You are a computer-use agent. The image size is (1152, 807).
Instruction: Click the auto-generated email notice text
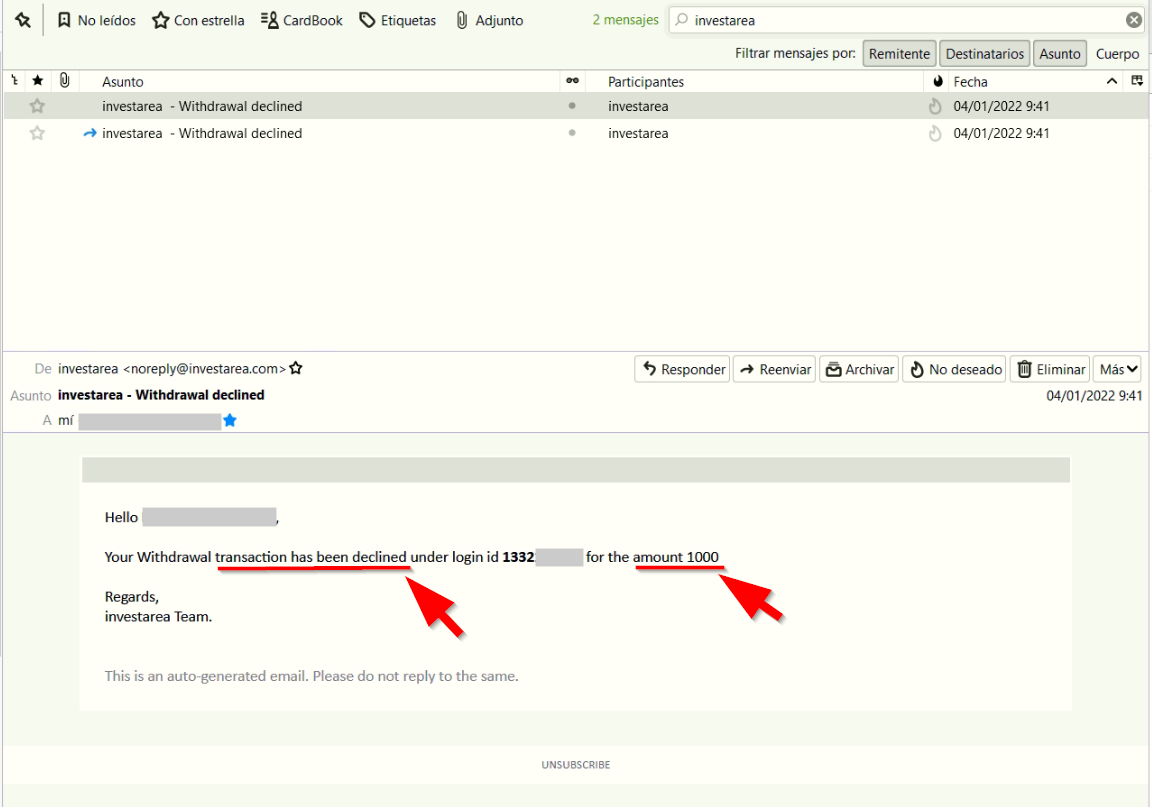pos(312,675)
